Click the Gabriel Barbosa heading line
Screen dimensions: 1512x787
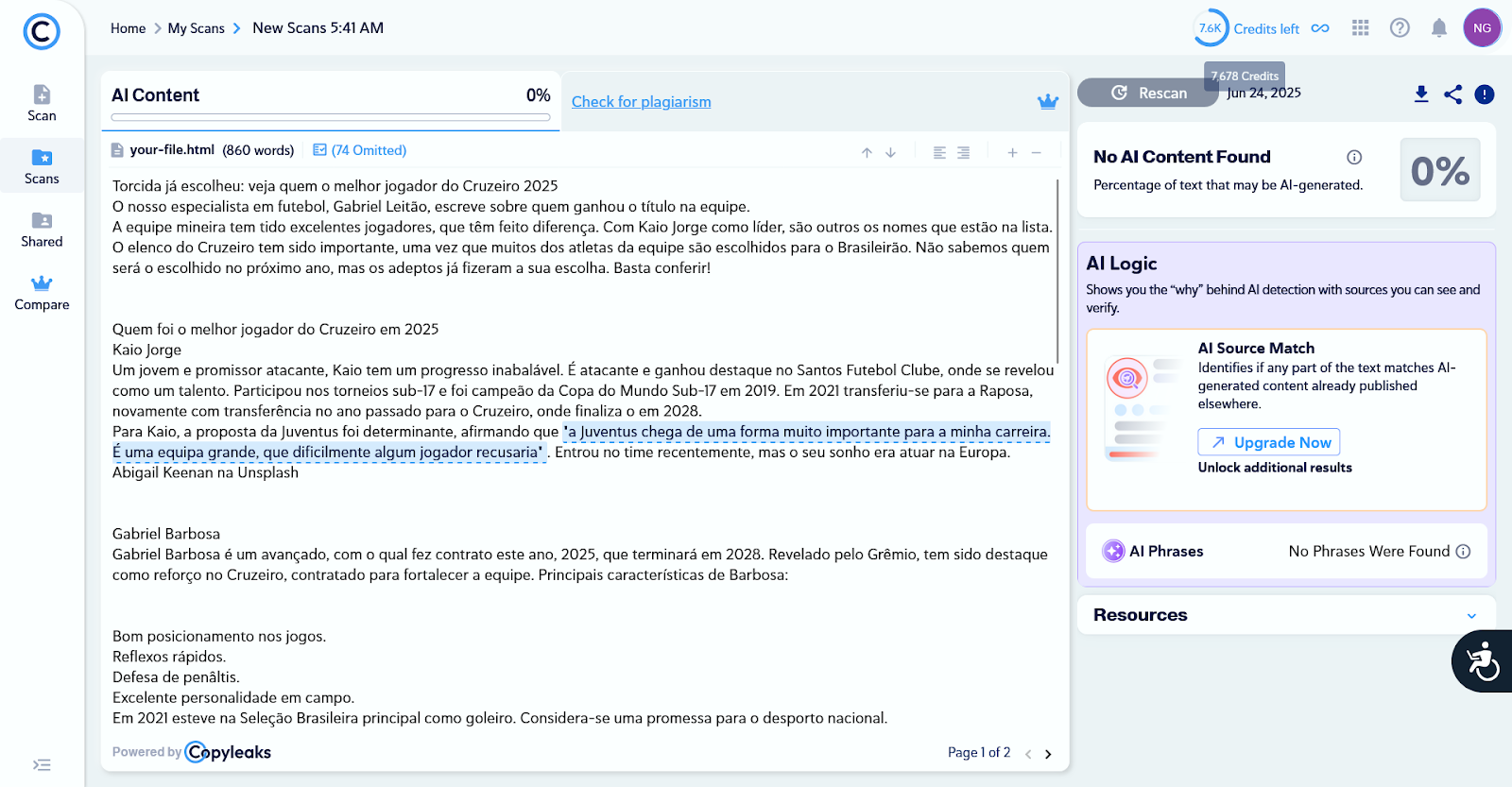point(166,534)
